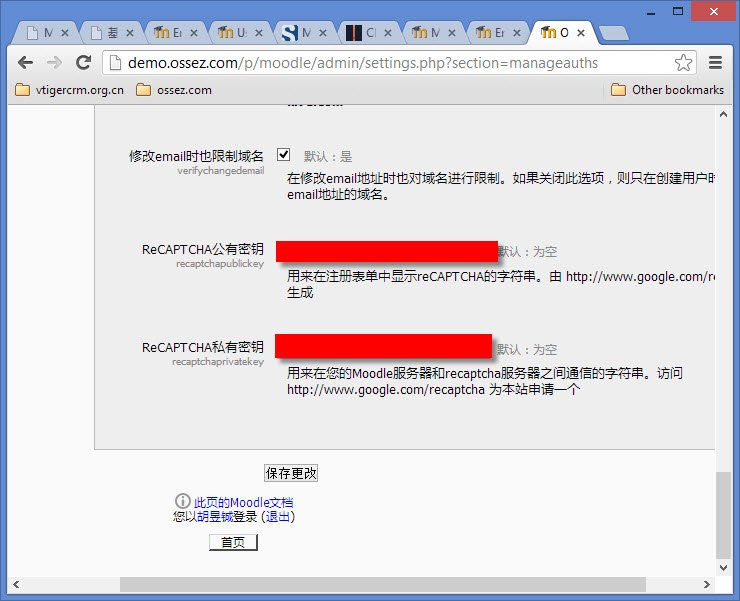Click the horizontal scrollbar left arrow

tap(16, 584)
